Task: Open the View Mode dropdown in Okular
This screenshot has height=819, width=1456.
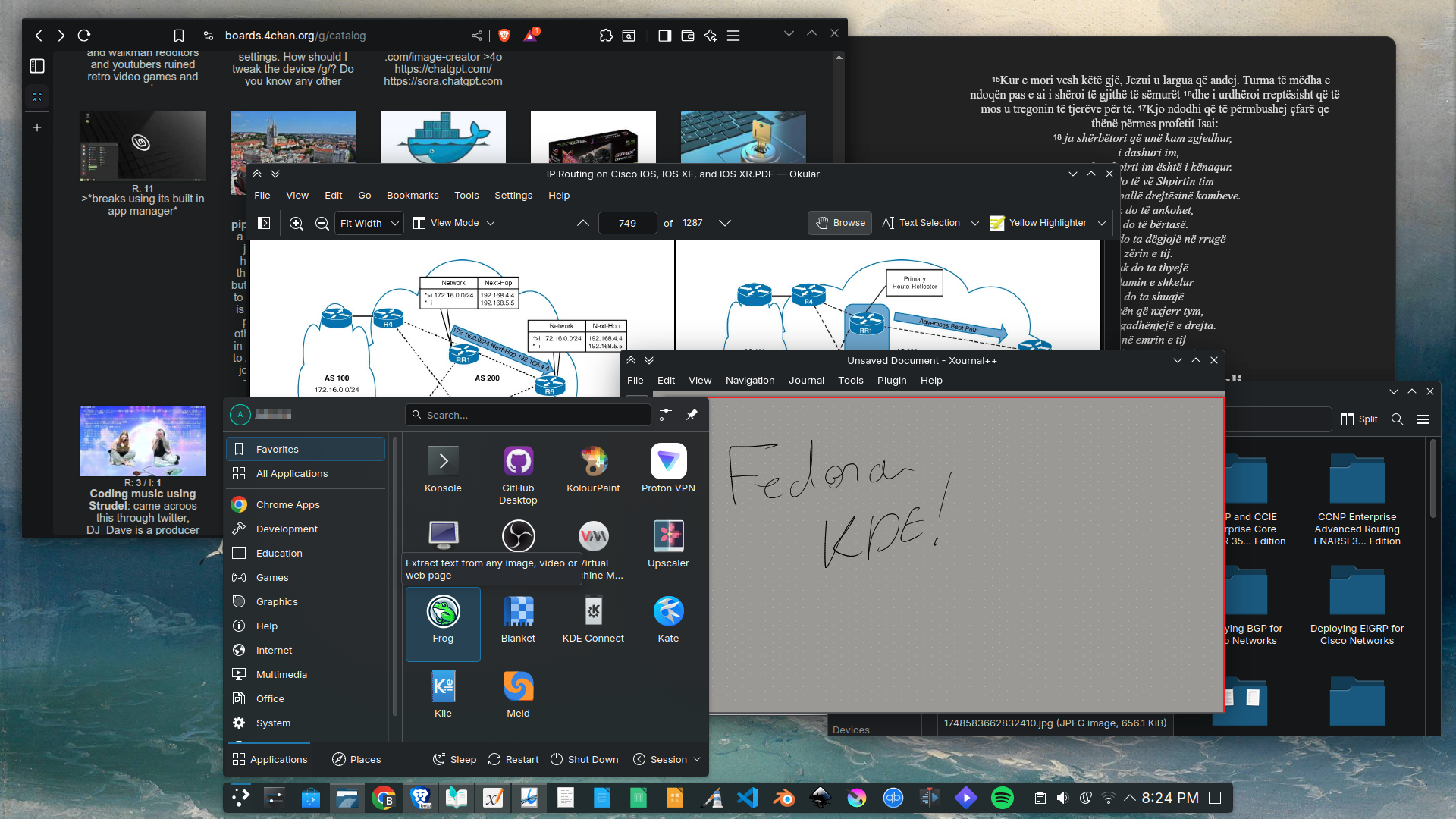Action: click(454, 223)
